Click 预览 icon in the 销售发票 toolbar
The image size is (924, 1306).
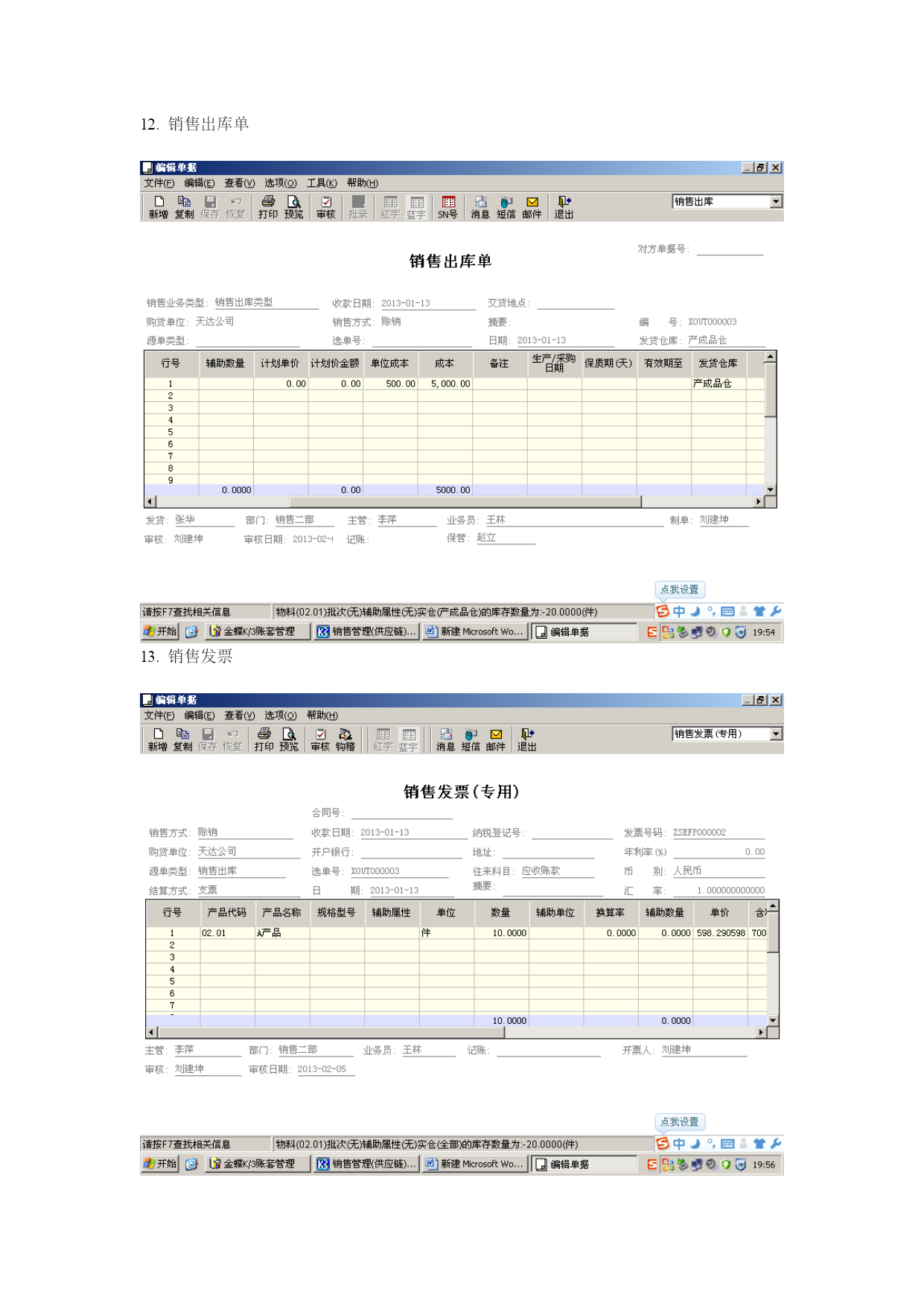pyautogui.click(x=289, y=739)
